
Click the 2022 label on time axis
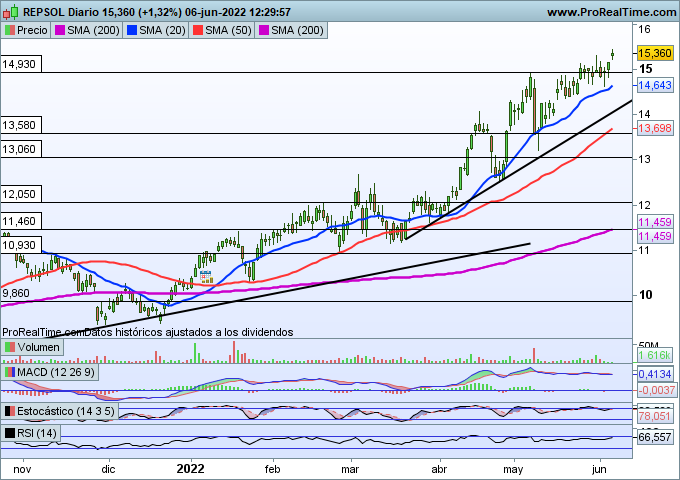click(190, 469)
